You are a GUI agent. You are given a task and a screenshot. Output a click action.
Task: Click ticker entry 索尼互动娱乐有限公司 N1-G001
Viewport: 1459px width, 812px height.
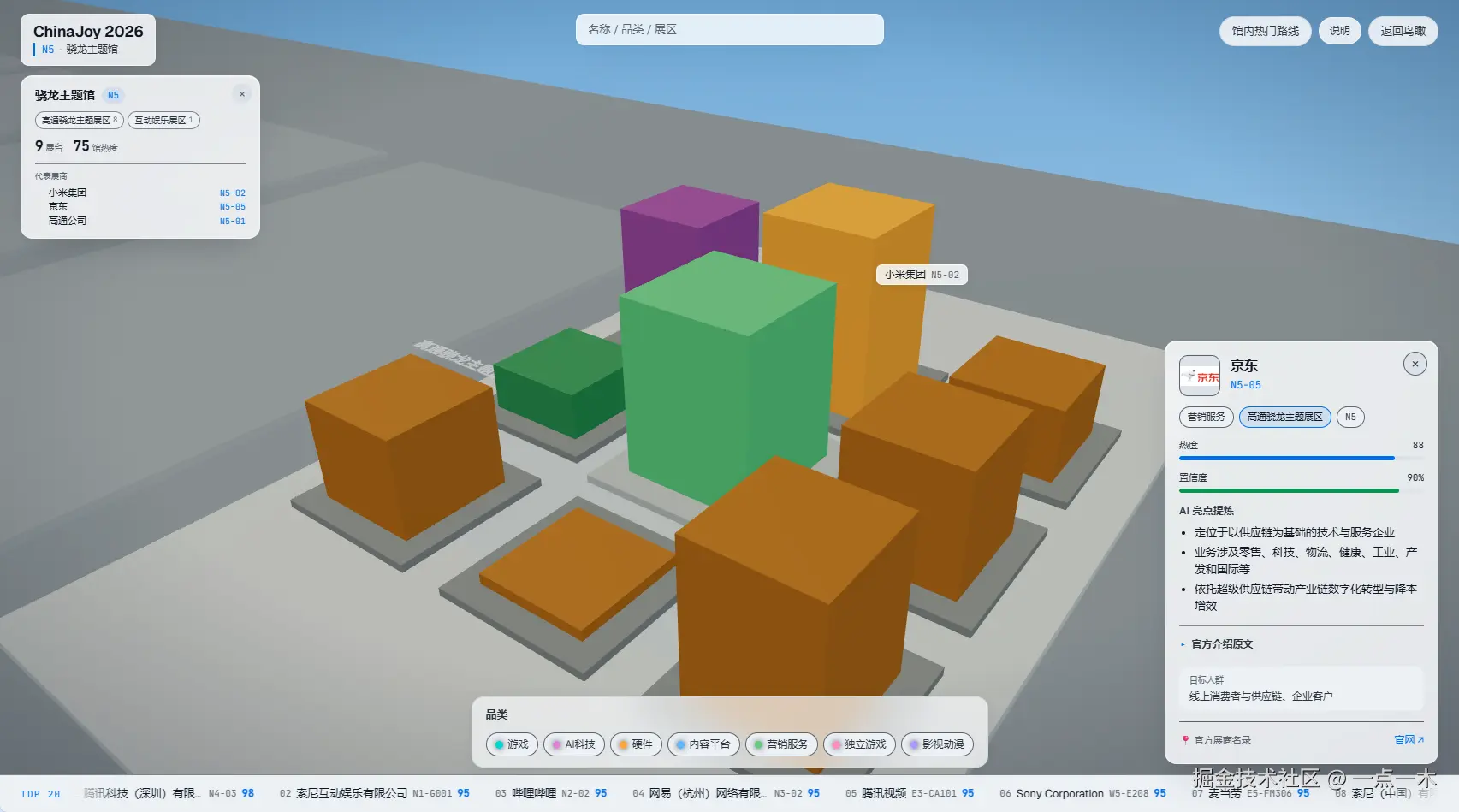point(374,794)
